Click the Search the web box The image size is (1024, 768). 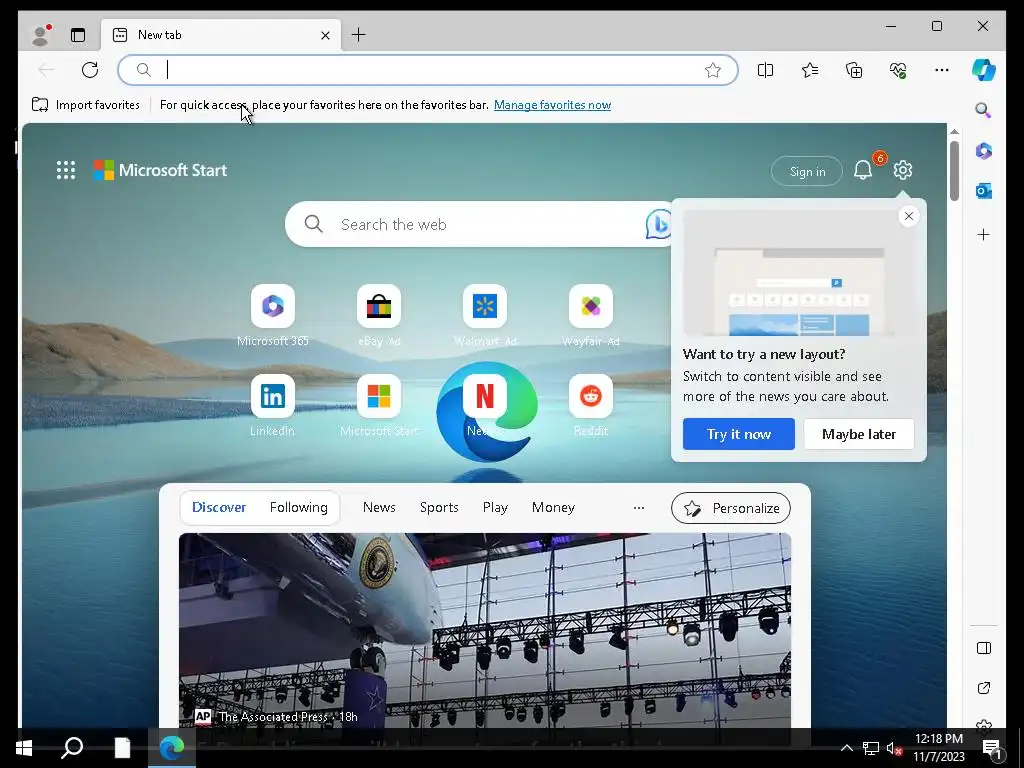[477, 224]
